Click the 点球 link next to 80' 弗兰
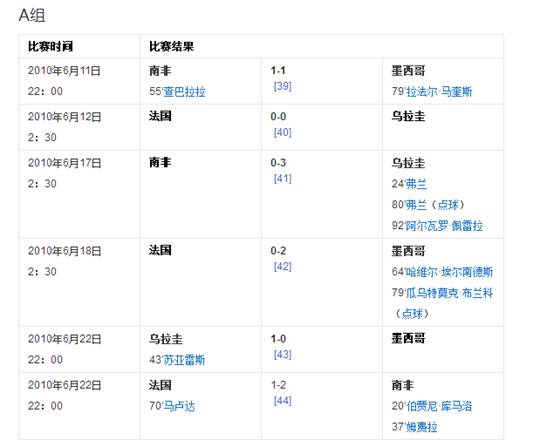The width and height of the screenshot is (554, 440). (x=448, y=205)
